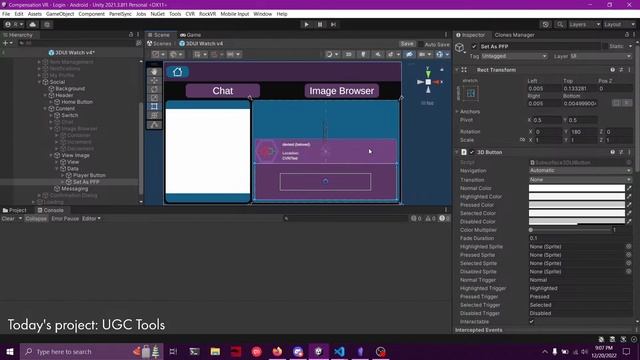640x360 pixels.
Task: Switch to the Game tab
Action: point(191,35)
